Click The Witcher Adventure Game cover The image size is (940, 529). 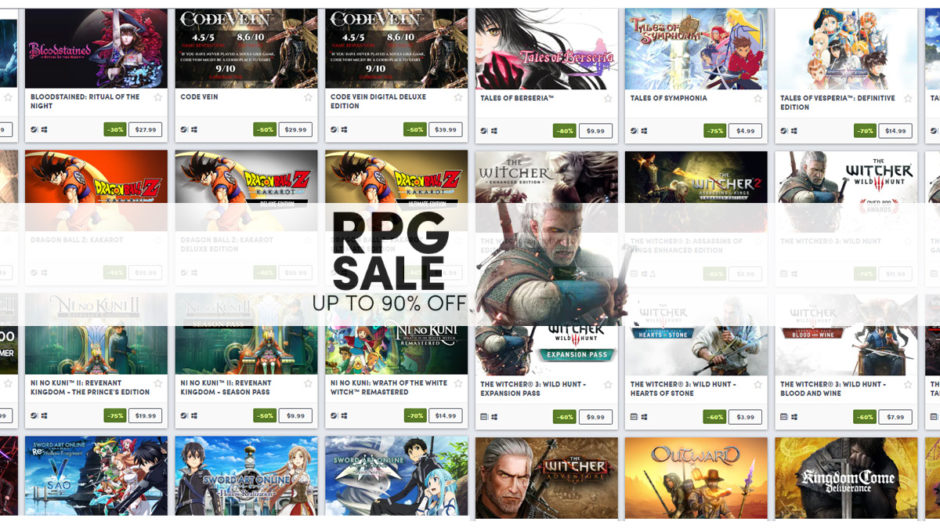pos(546,477)
